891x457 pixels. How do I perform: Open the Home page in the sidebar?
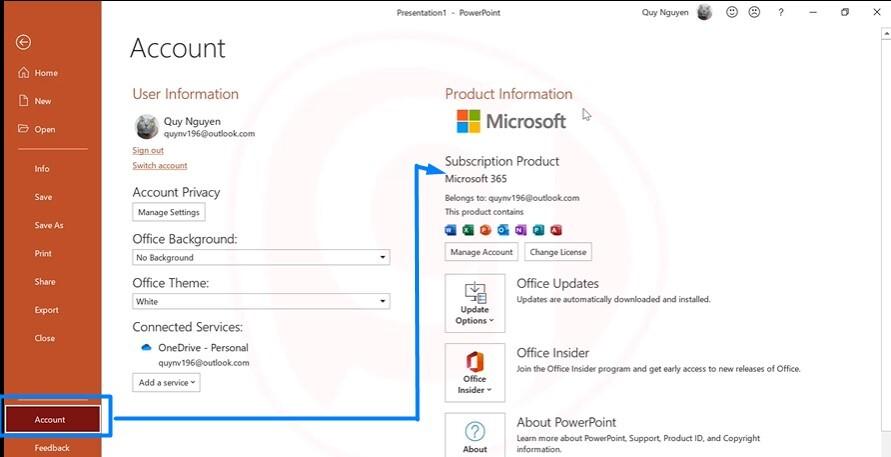coord(38,73)
